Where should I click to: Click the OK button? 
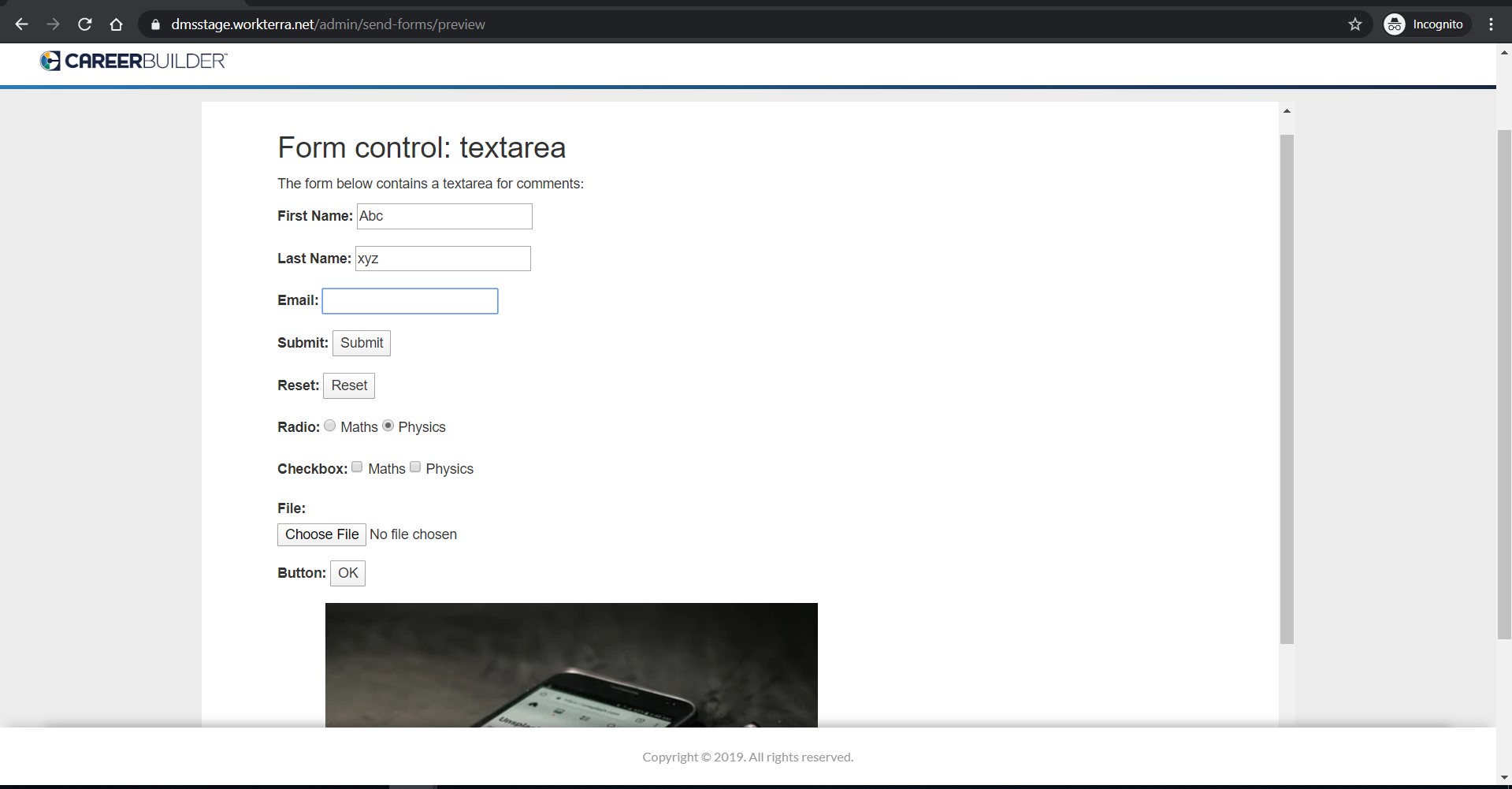tap(347, 573)
